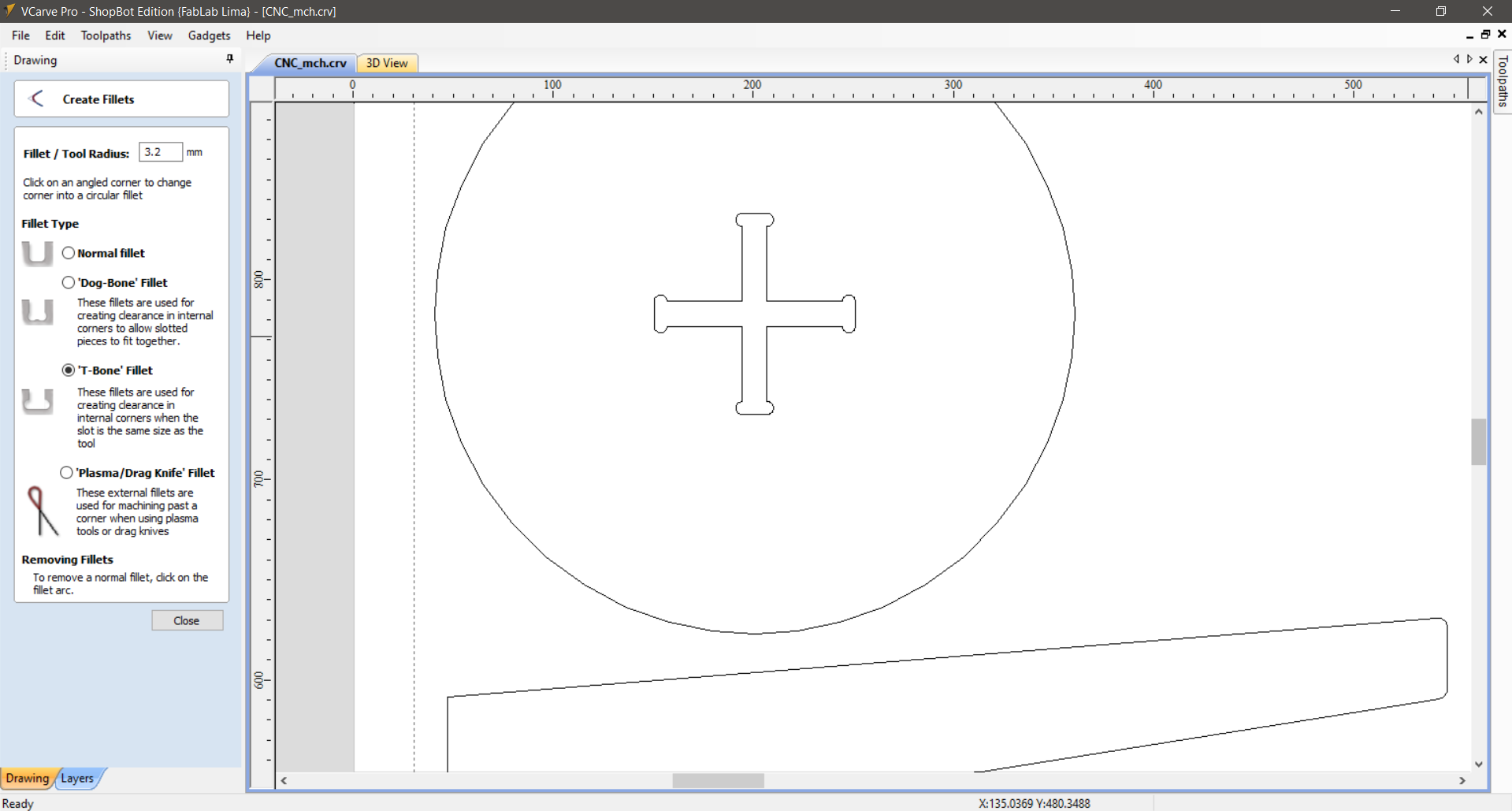Select the 'T-Bone' Fillet radio option
Viewport: 1512px width, 811px height.
tap(69, 370)
